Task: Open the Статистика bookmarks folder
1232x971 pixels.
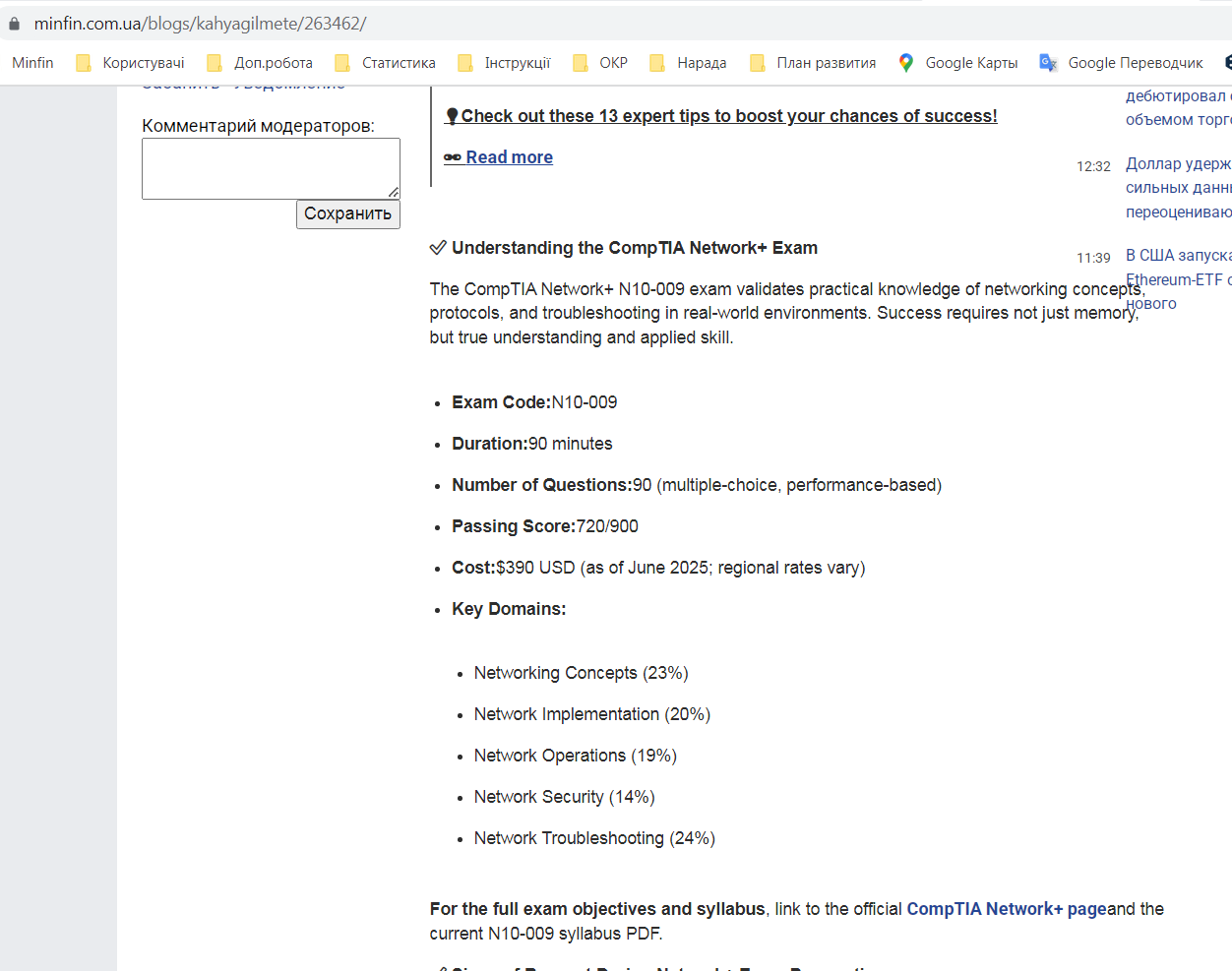Action: (x=386, y=63)
